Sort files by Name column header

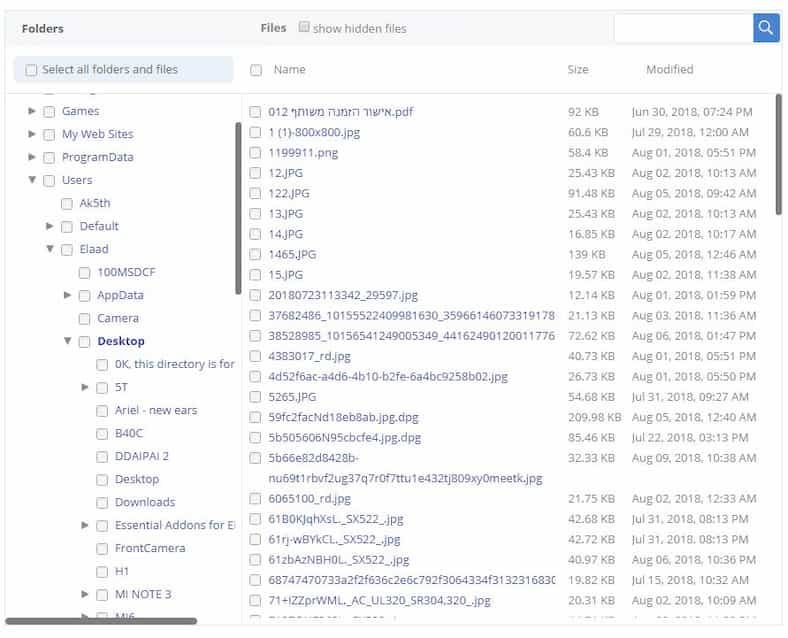click(289, 70)
